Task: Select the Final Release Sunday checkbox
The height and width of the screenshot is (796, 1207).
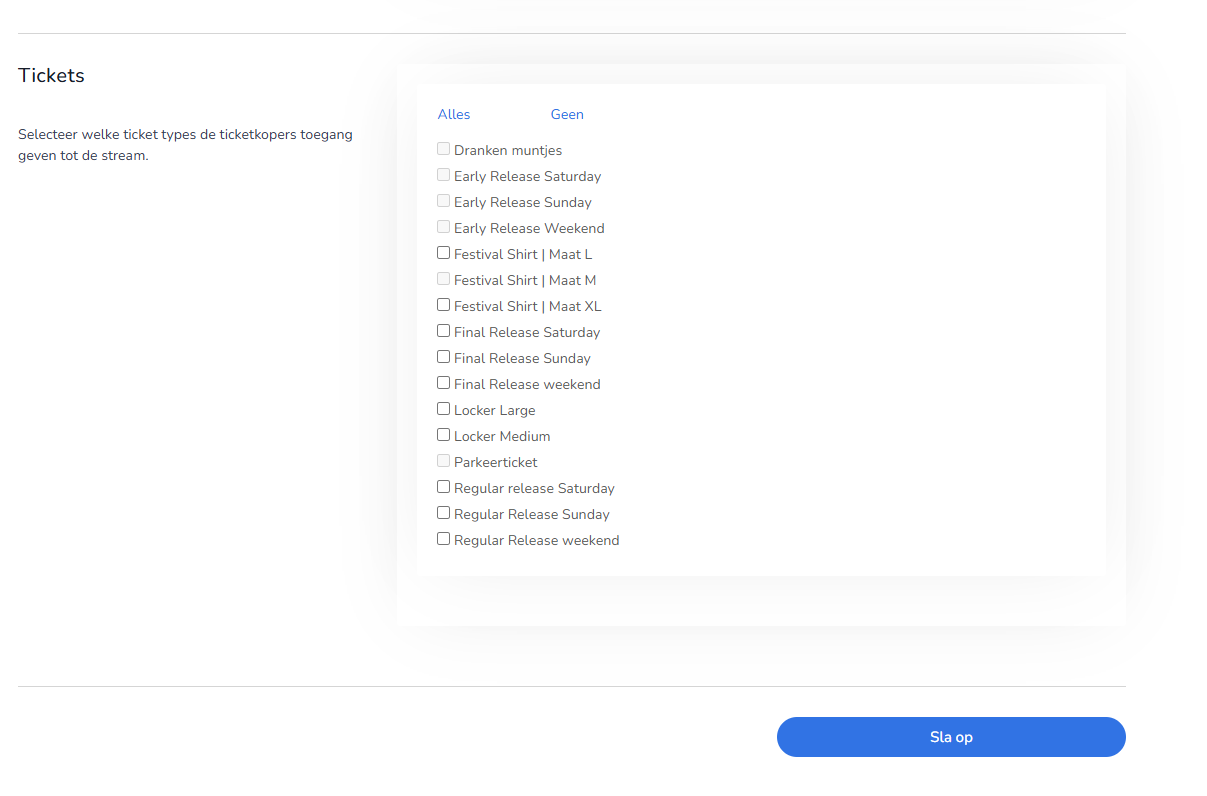Action: (x=444, y=357)
